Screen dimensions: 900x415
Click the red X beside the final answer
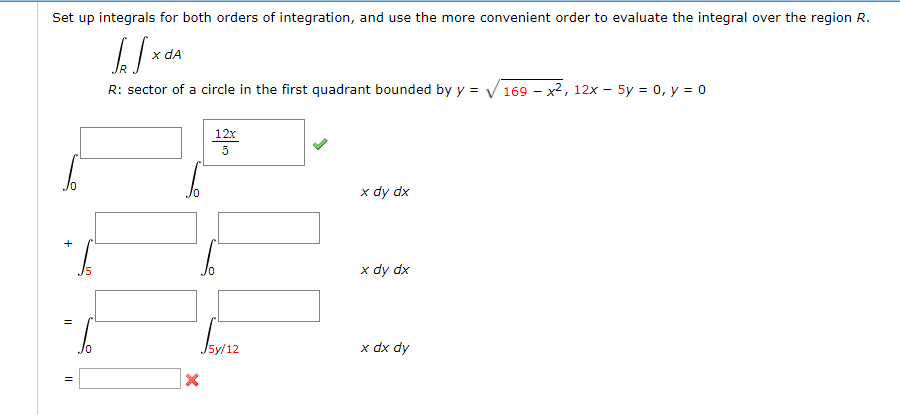pos(191,380)
